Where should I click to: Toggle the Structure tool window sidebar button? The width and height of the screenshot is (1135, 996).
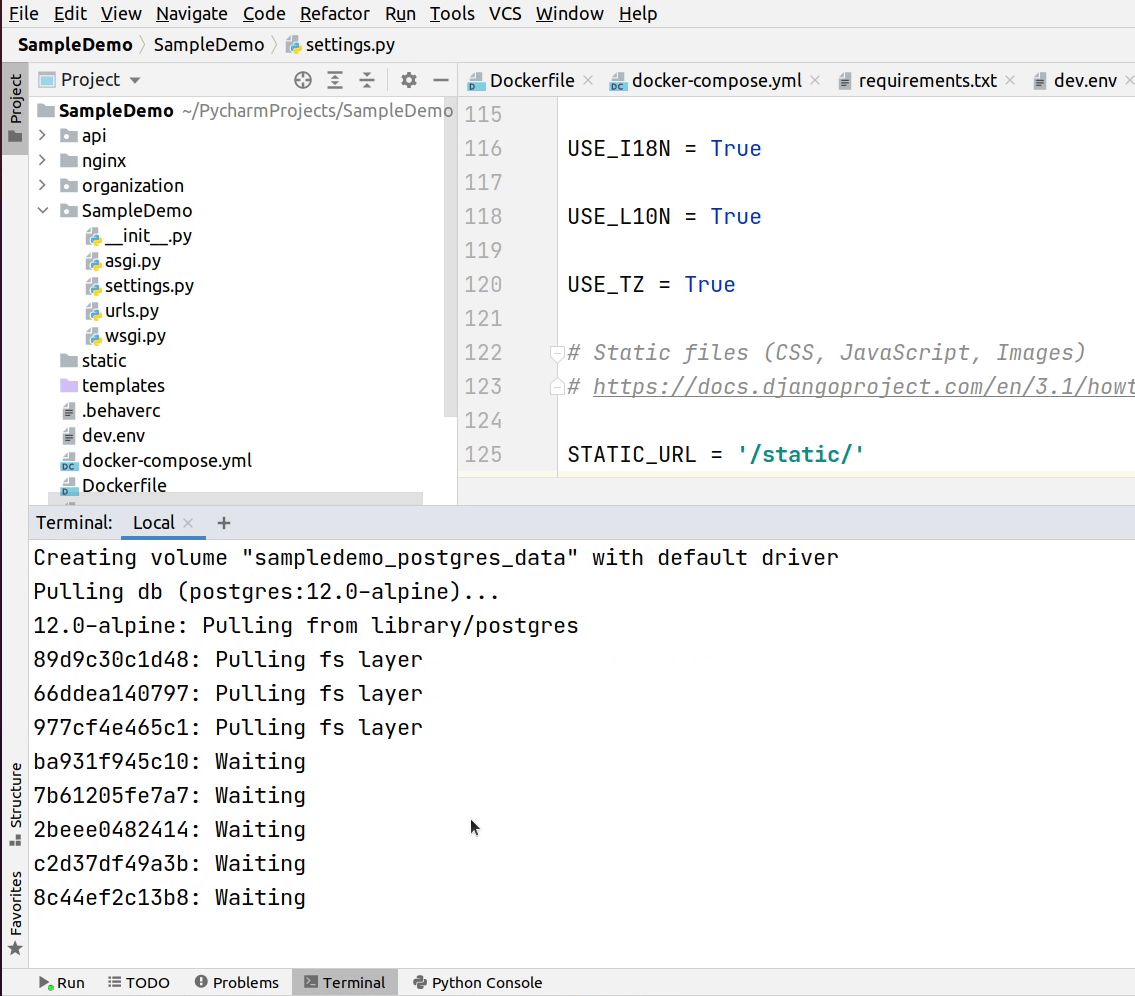pyautogui.click(x=15, y=803)
